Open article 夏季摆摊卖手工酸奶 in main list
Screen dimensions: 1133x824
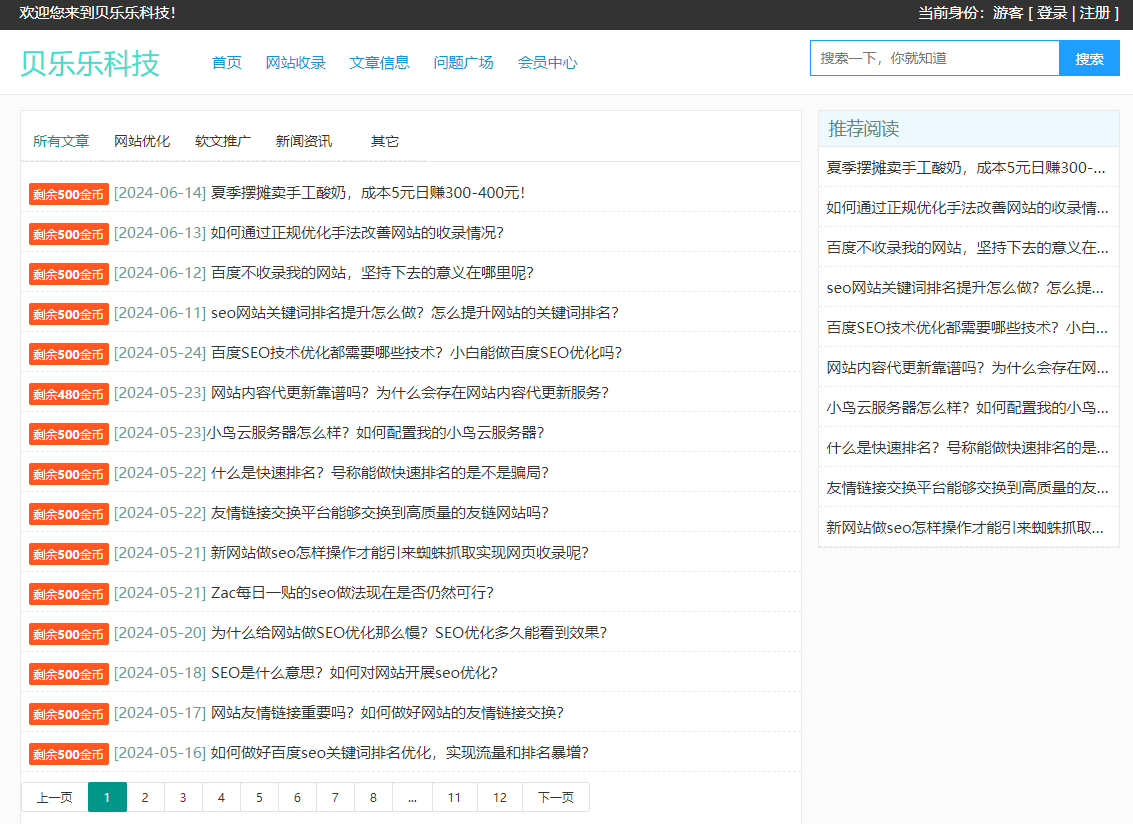[367, 193]
